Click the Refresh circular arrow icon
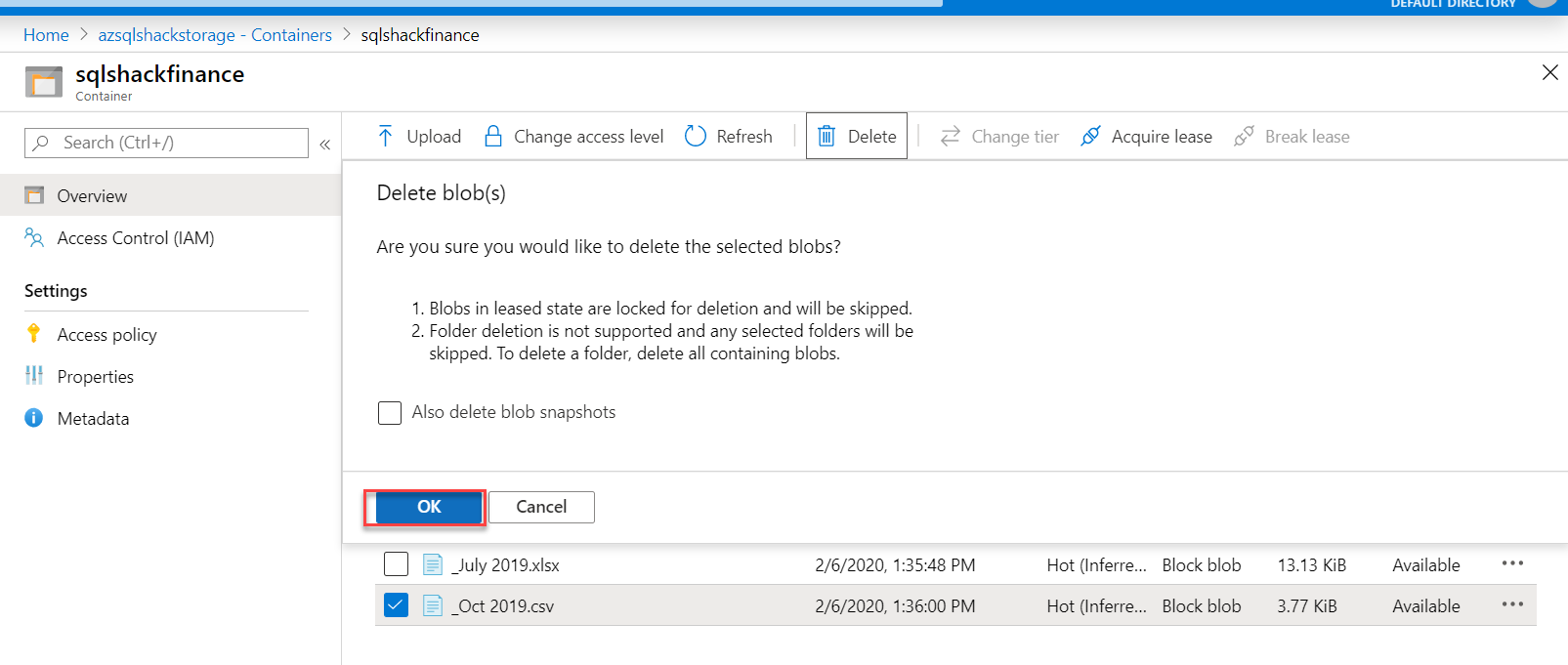This screenshot has width=1568, height=665. pyautogui.click(x=696, y=136)
